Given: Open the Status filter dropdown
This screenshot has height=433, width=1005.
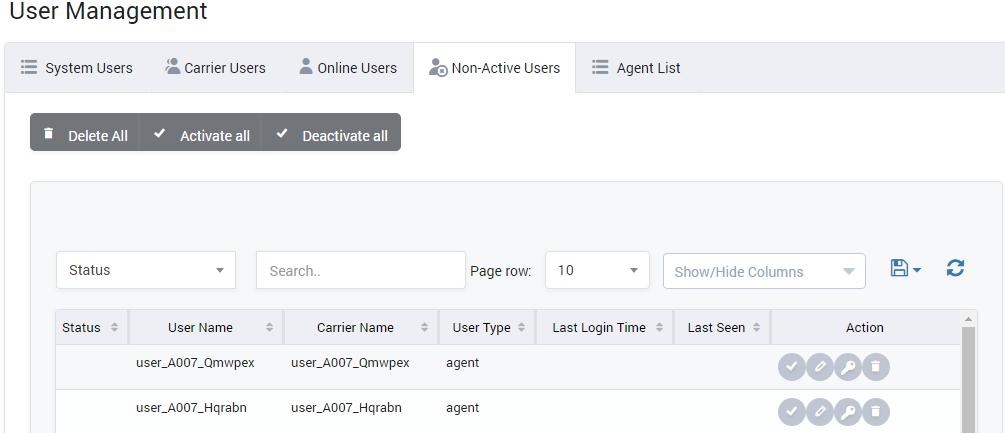Looking at the screenshot, I should [x=146, y=270].
